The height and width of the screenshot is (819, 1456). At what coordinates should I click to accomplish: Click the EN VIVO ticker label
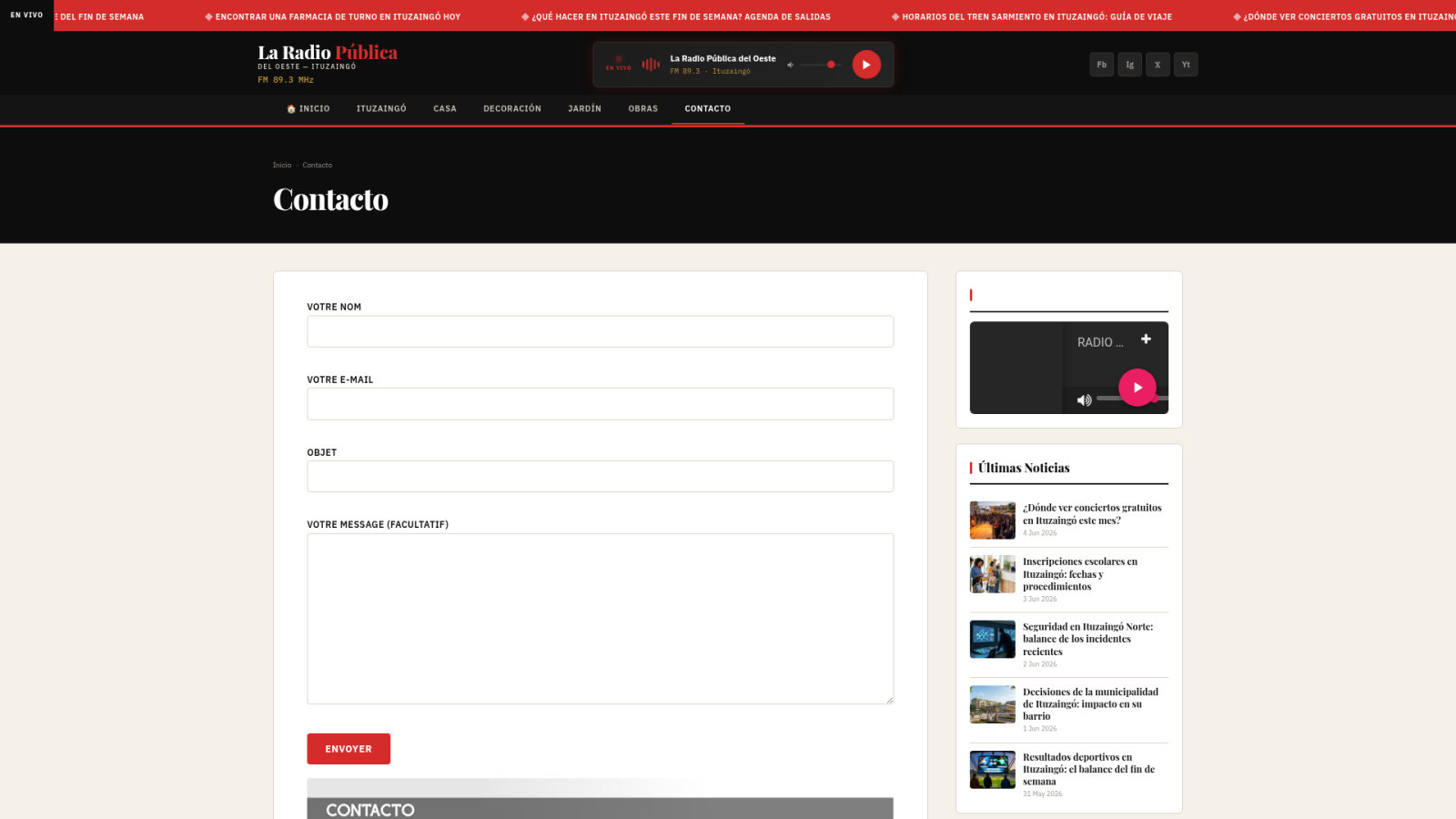point(26,15)
